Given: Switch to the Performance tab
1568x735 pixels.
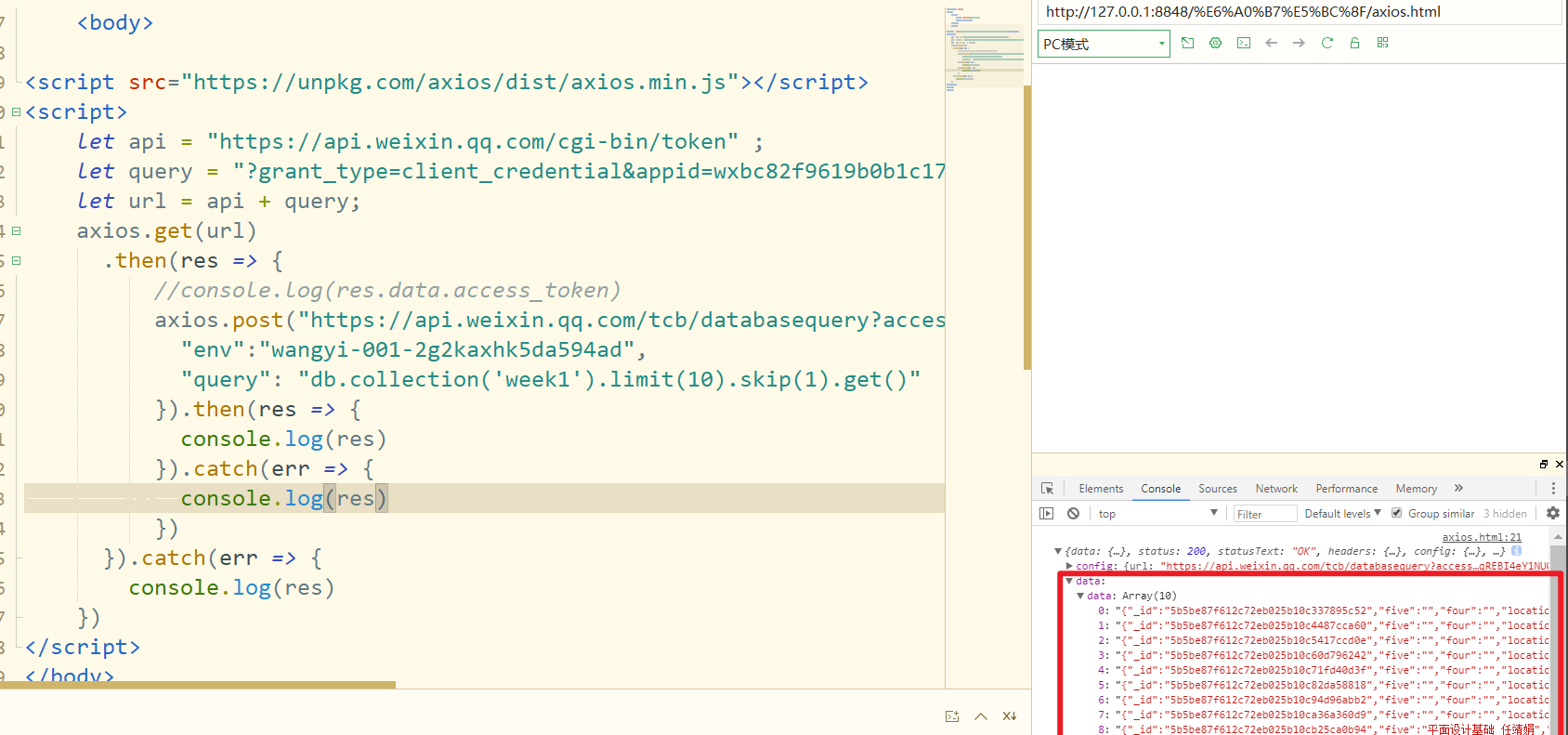Looking at the screenshot, I should click(1347, 488).
